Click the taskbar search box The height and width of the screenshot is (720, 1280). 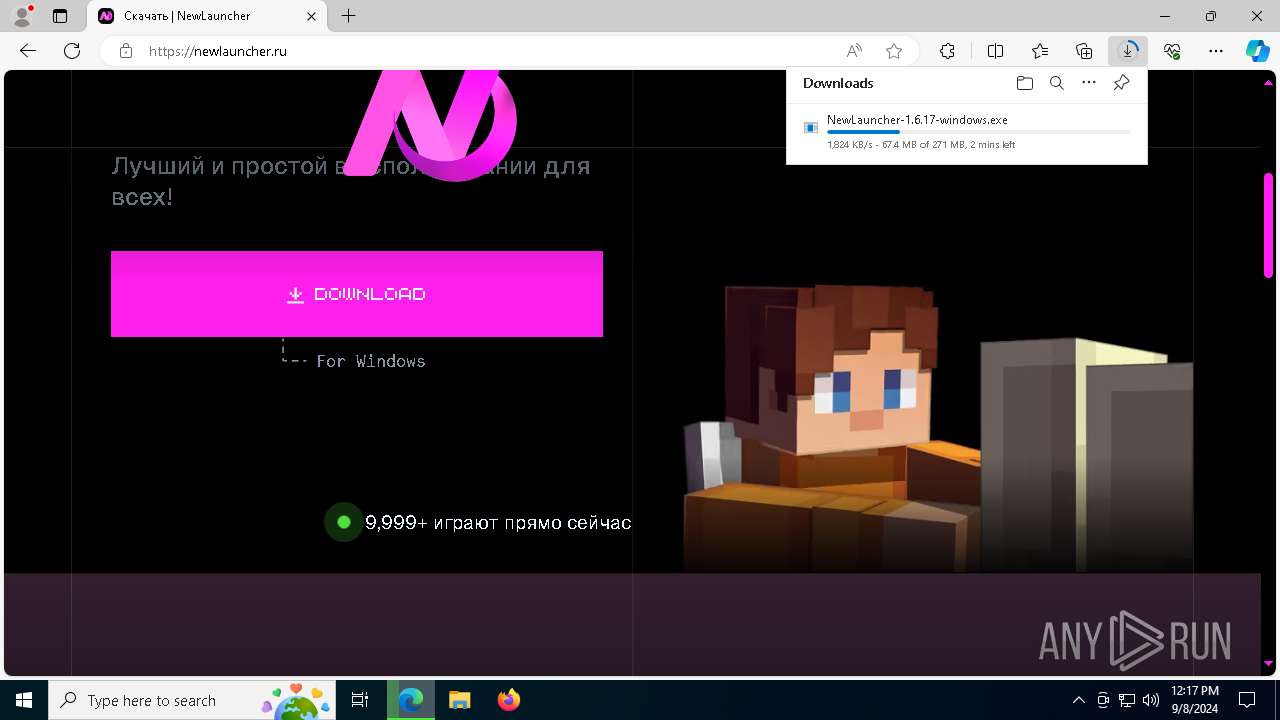(193, 700)
